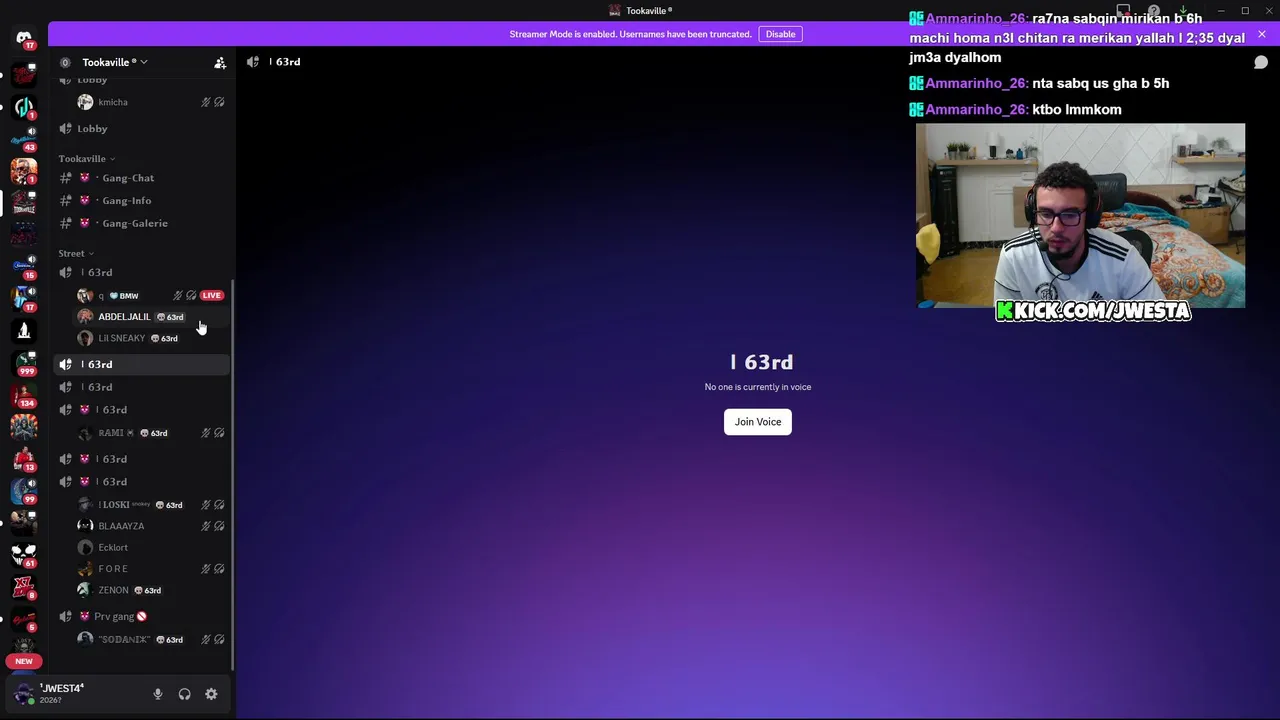
Task: Open X7 server icon with 8 badge
Action: coord(24,586)
